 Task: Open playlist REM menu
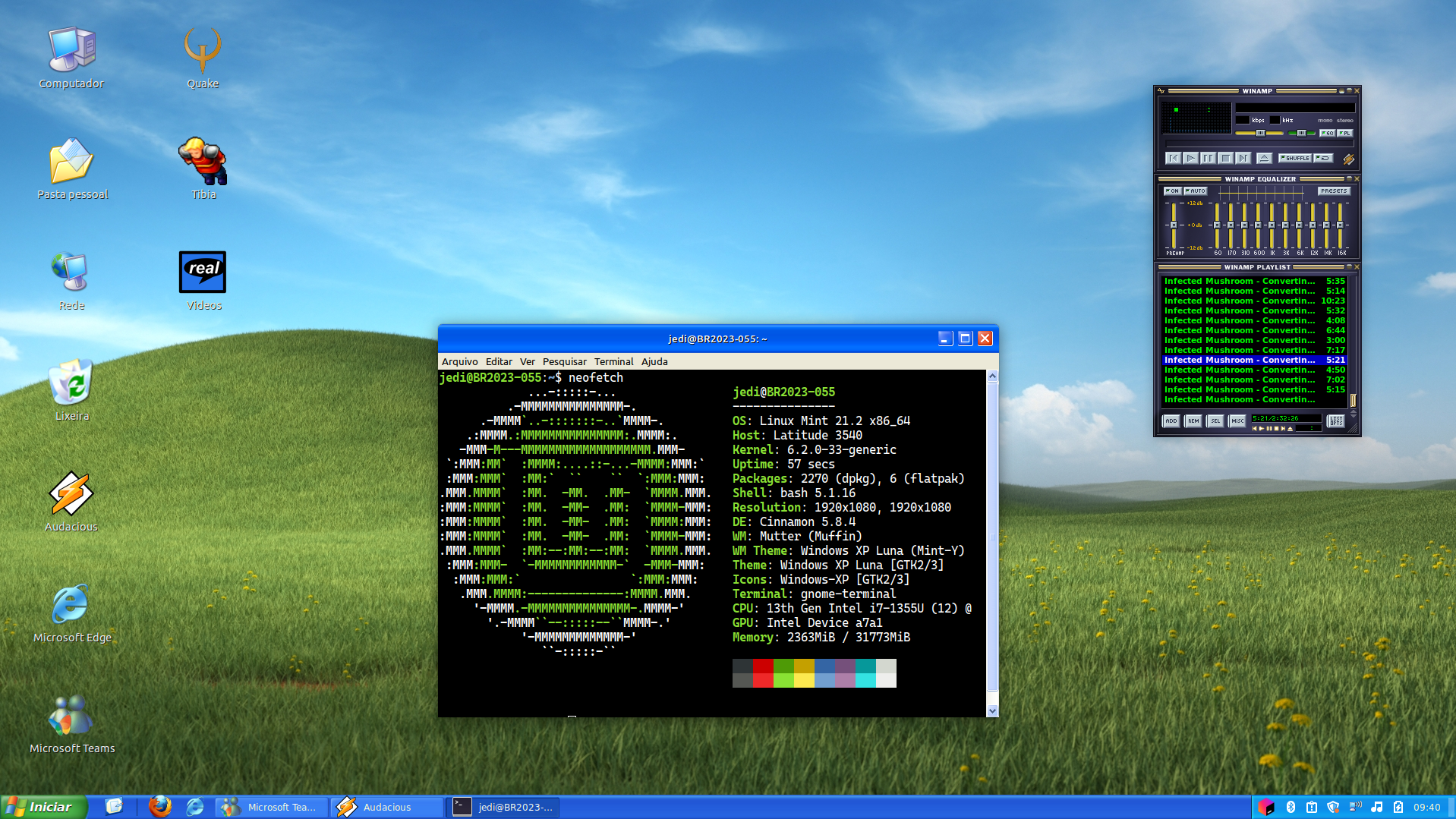point(1193,421)
